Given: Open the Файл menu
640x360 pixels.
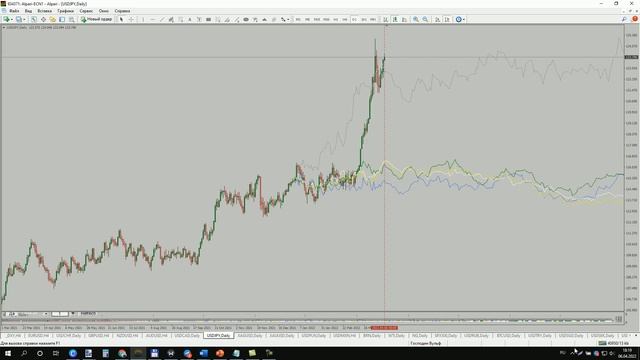Looking at the screenshot, I should tap(14, 11).
